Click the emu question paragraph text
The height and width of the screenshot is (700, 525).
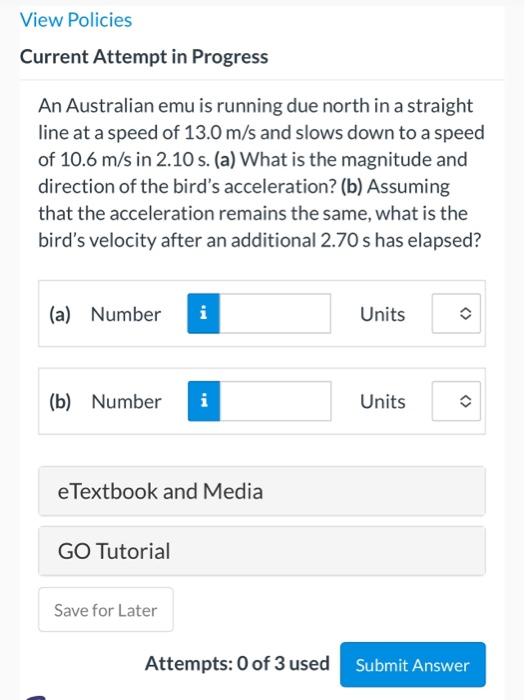click(x=261, y=173)
